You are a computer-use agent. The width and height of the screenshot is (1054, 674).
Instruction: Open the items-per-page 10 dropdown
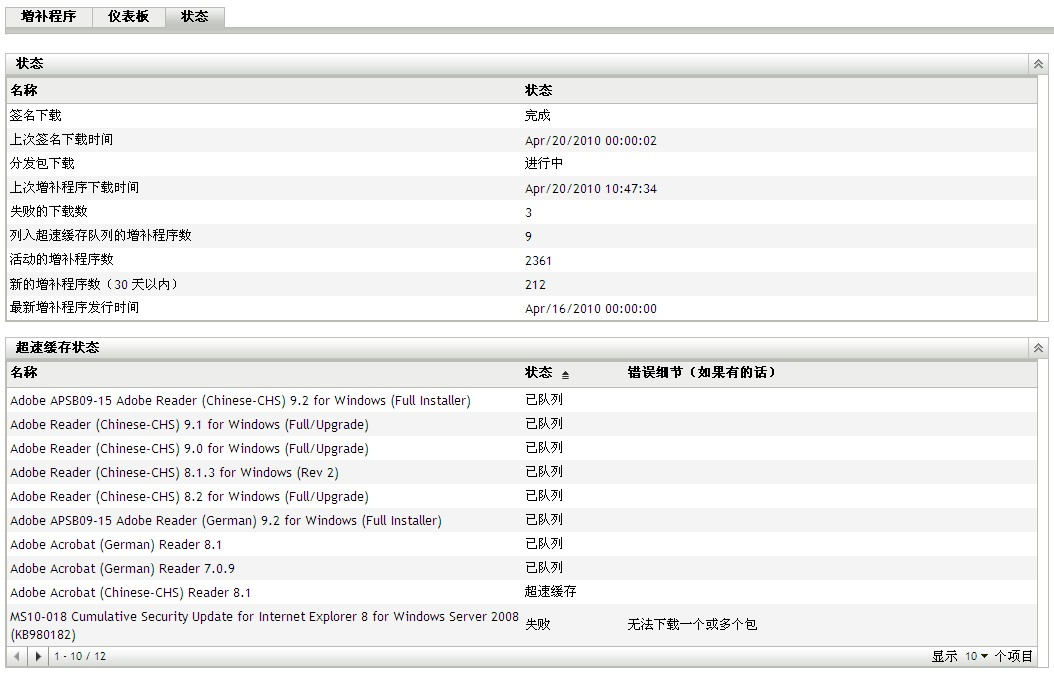pyautogui.click(x=977, y=657)
